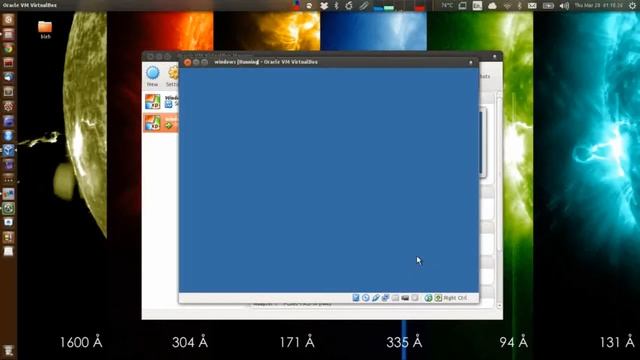Image resolution: width=640 pixels, height=360 pixels.
Task: Click the optical disc status icon
Action: [x=365, y=298]
